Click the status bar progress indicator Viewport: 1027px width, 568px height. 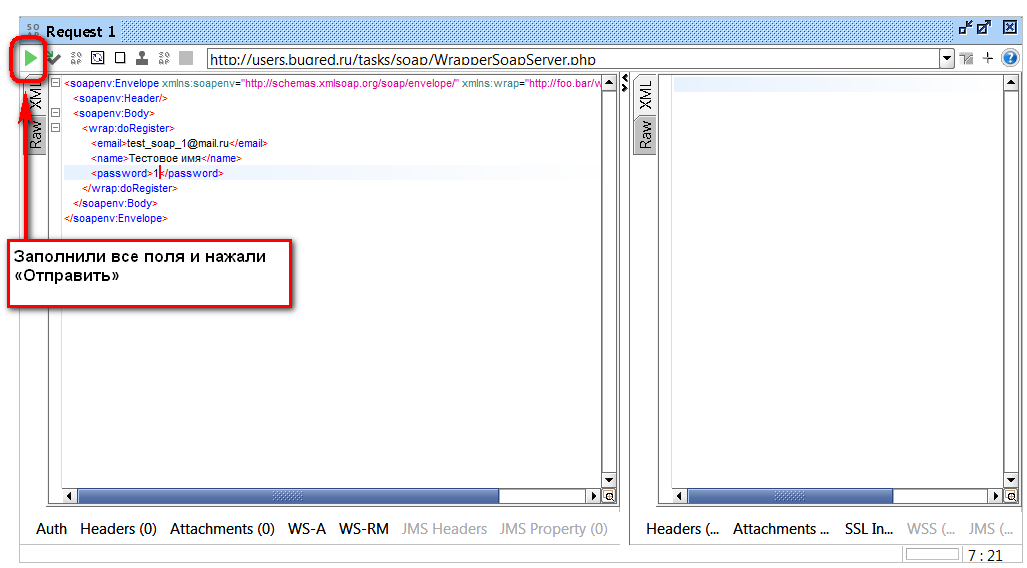pyautogui.click(x=932, y=554)
